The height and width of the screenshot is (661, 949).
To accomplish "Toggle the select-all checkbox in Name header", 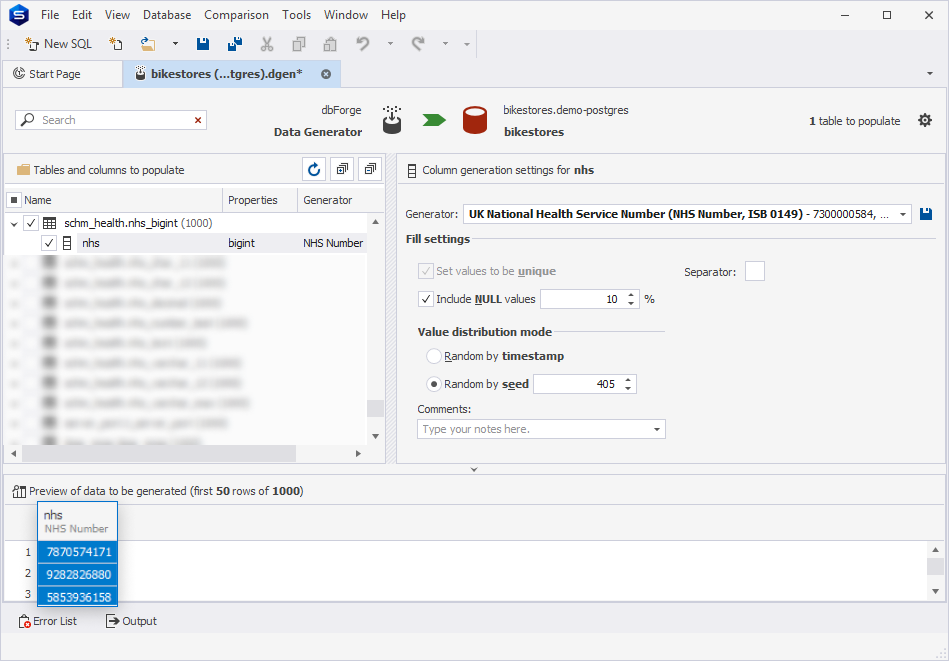I will [13, 200].
